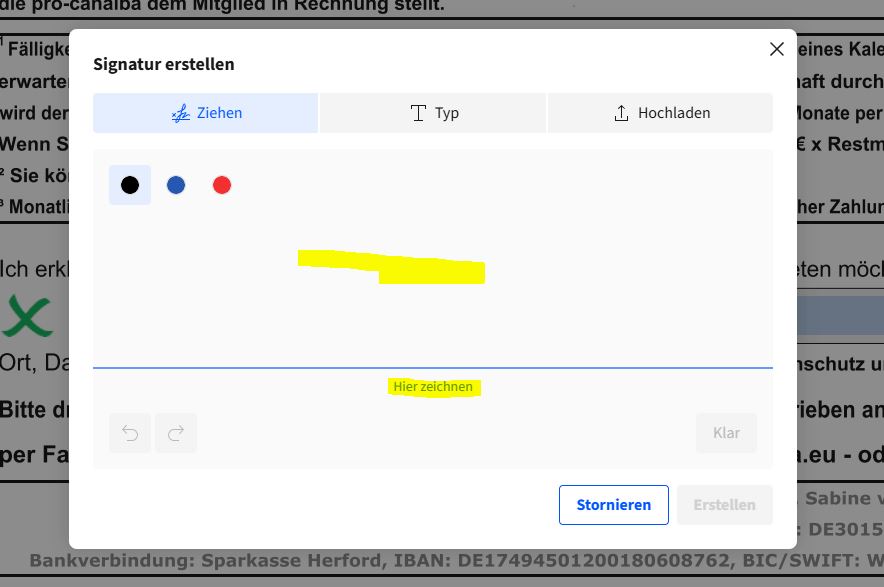884x587 pixels.
Task: Click the Erstellen button
Action: pos(725,505)
